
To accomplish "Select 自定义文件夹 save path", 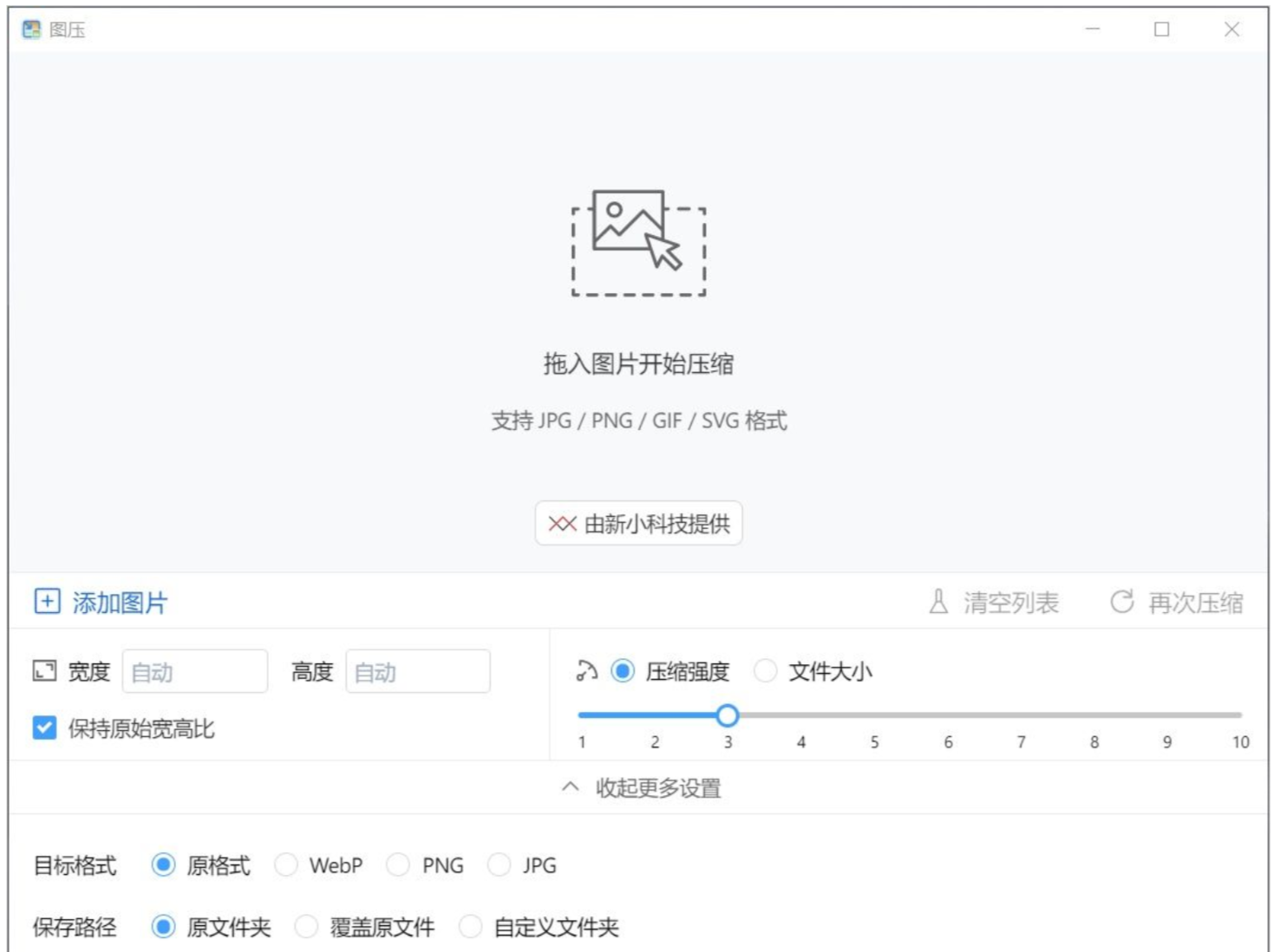I will click(470, 927).
